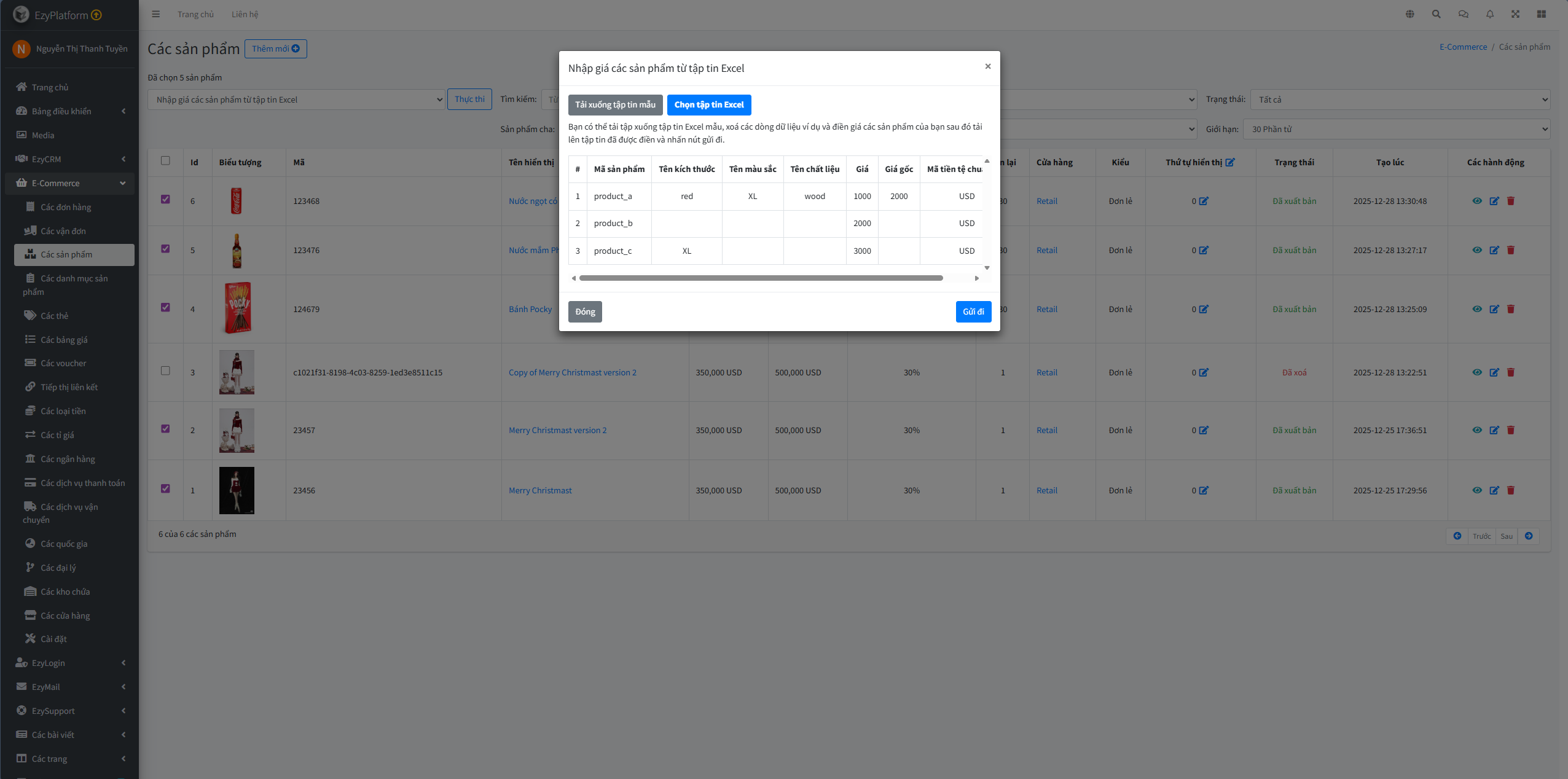
Task: Click the 'Chọn tập tin Excel' button
Action: pos(708,104)
